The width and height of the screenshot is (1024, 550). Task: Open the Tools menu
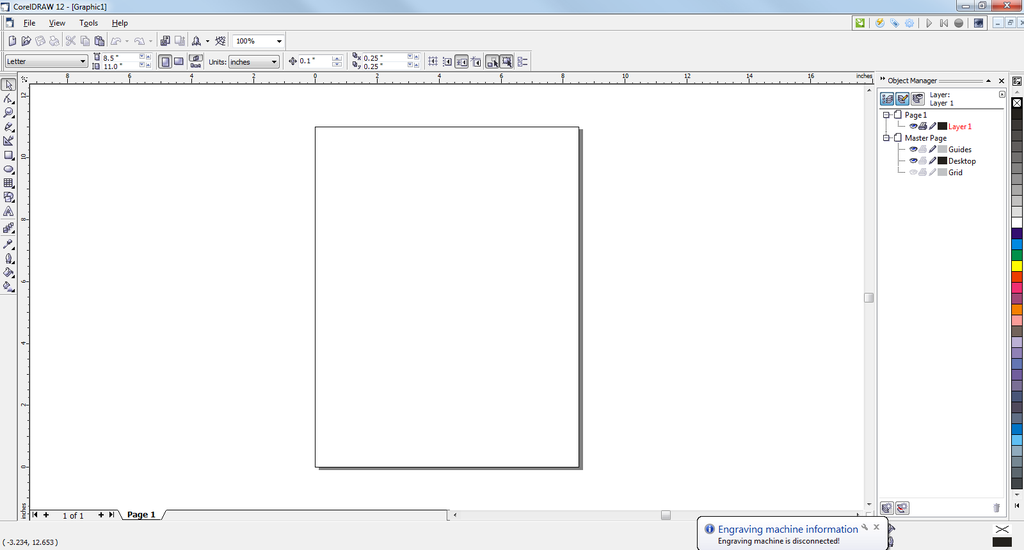(89, 23)
